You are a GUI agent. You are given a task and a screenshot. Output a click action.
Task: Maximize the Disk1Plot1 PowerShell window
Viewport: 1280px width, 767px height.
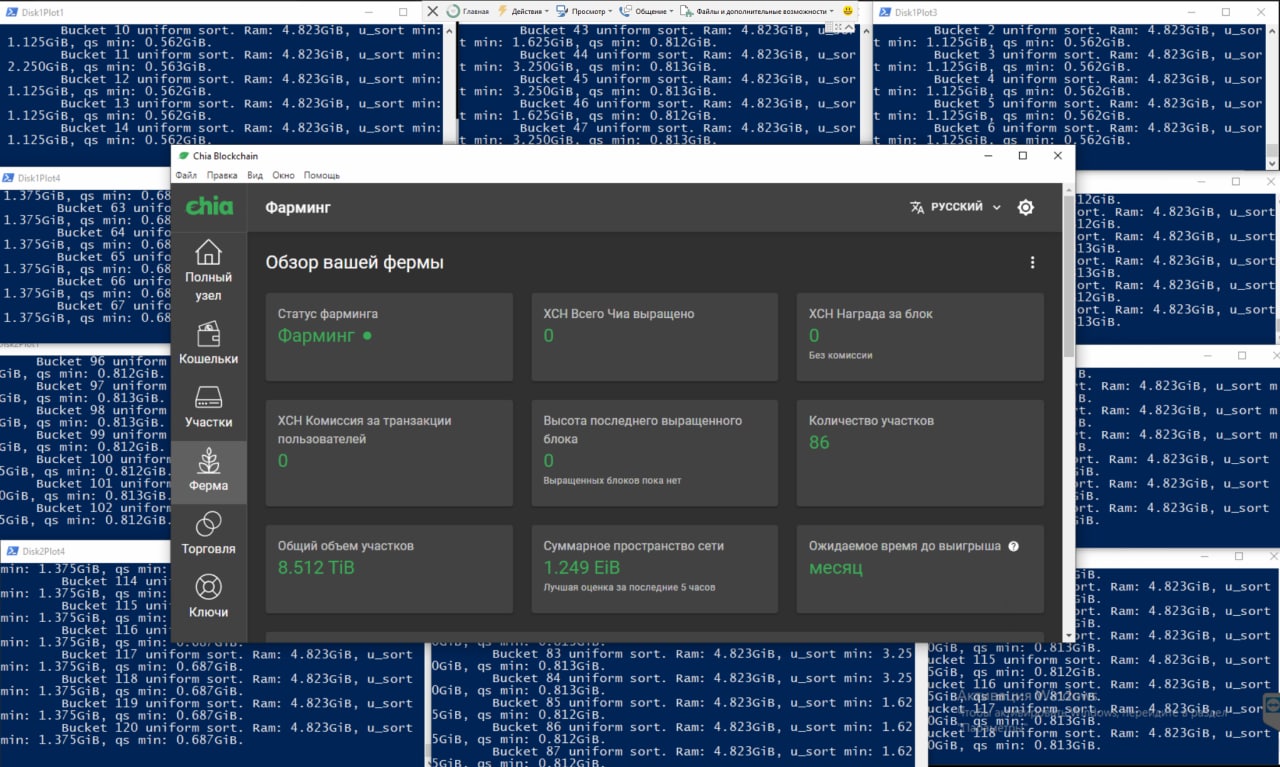click(x=403, y=12)
